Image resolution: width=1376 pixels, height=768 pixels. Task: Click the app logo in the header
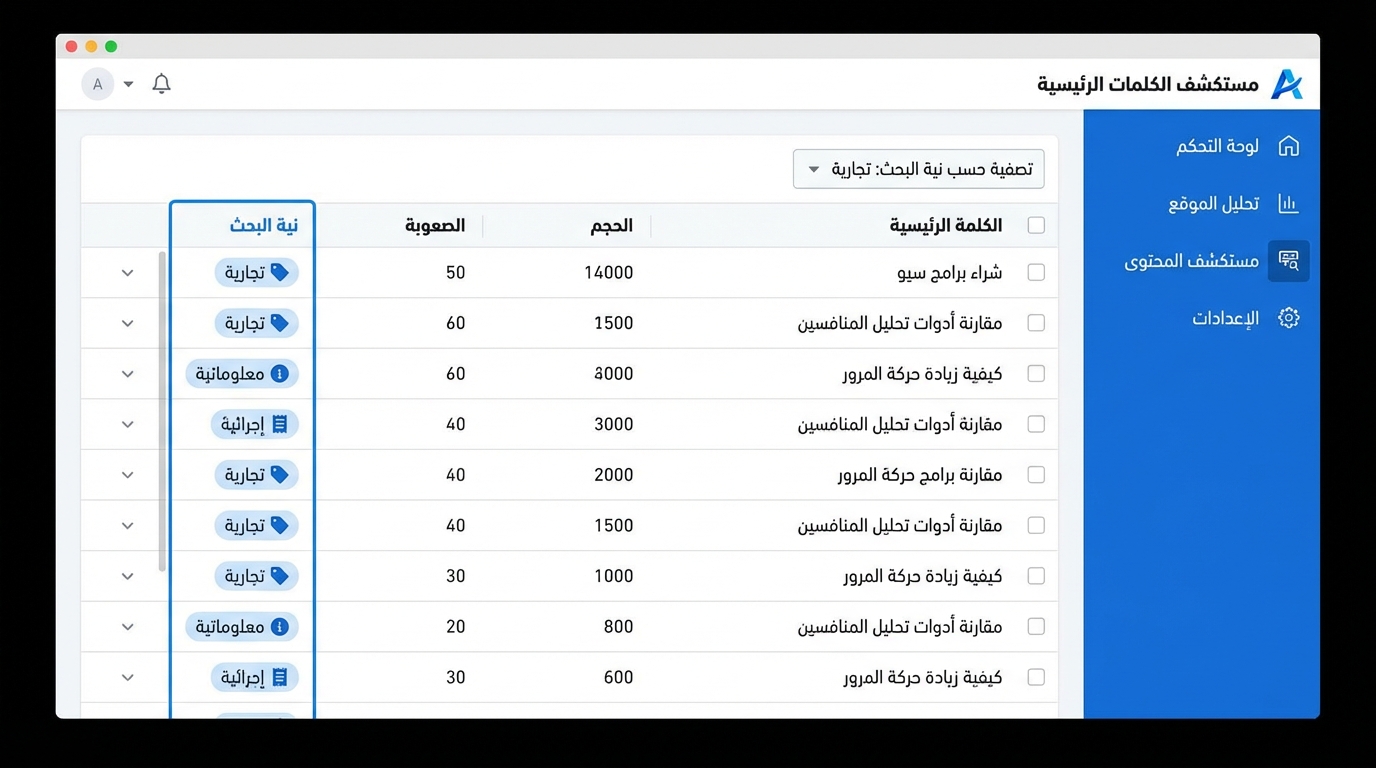click(x=1288, y=84)
